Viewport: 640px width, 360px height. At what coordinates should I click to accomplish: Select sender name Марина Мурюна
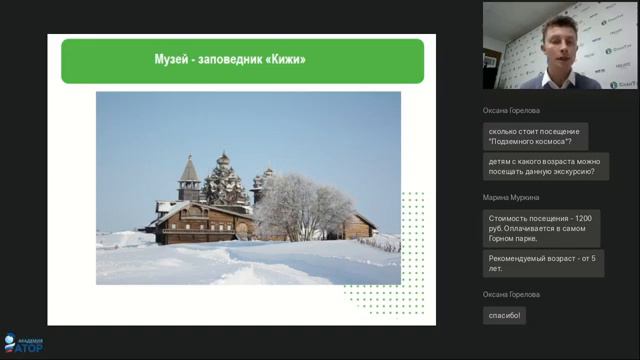511,198
